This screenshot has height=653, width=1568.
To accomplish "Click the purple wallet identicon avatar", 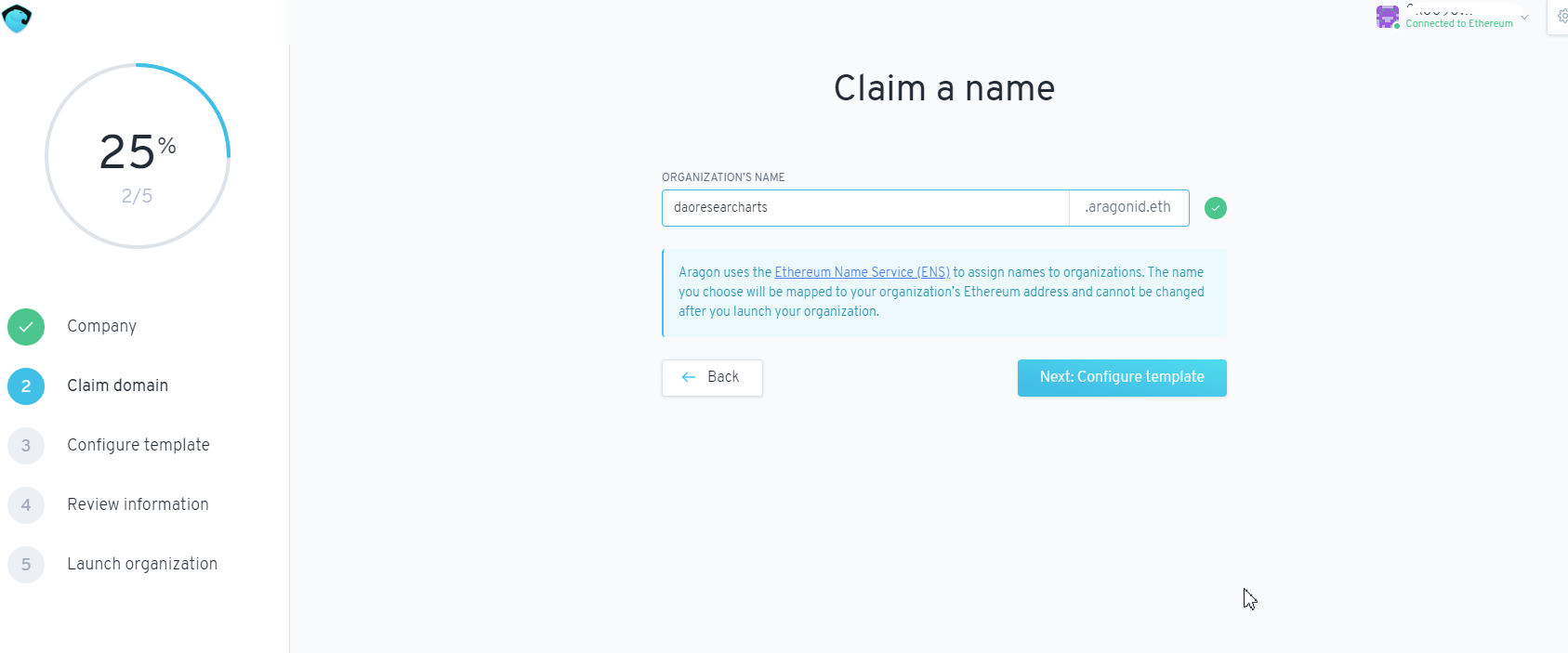I will 1387,17.
